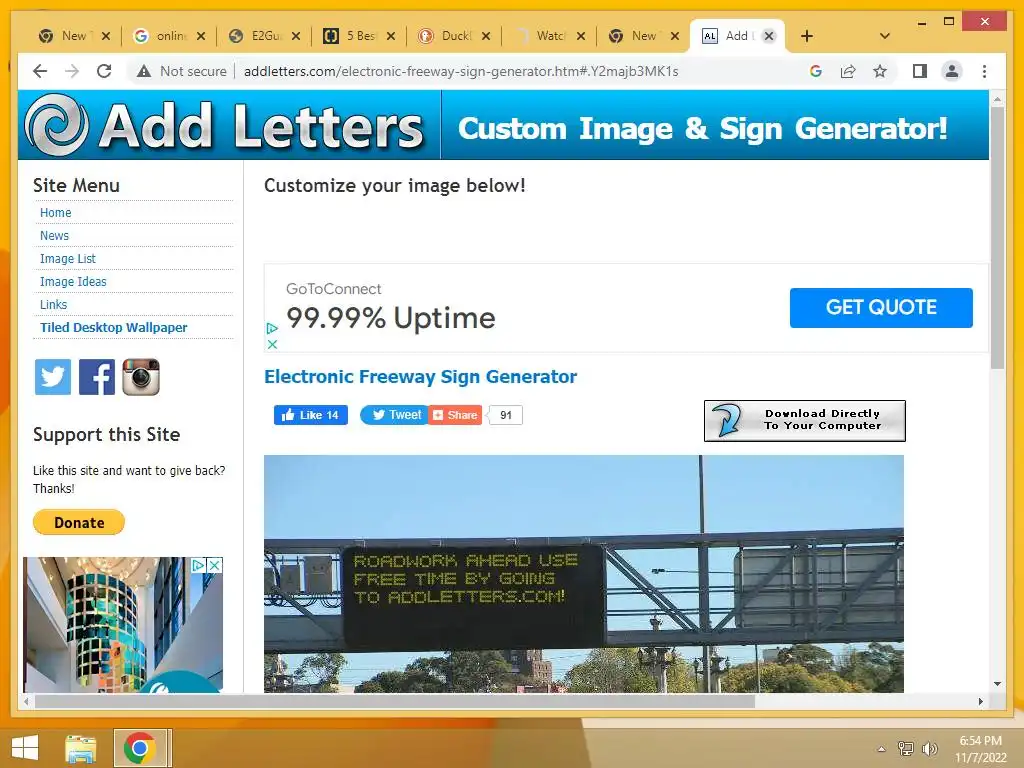The image size is (1024, 768).
Task: Open the Chrome profile avatar
Action: click(952, 71)
